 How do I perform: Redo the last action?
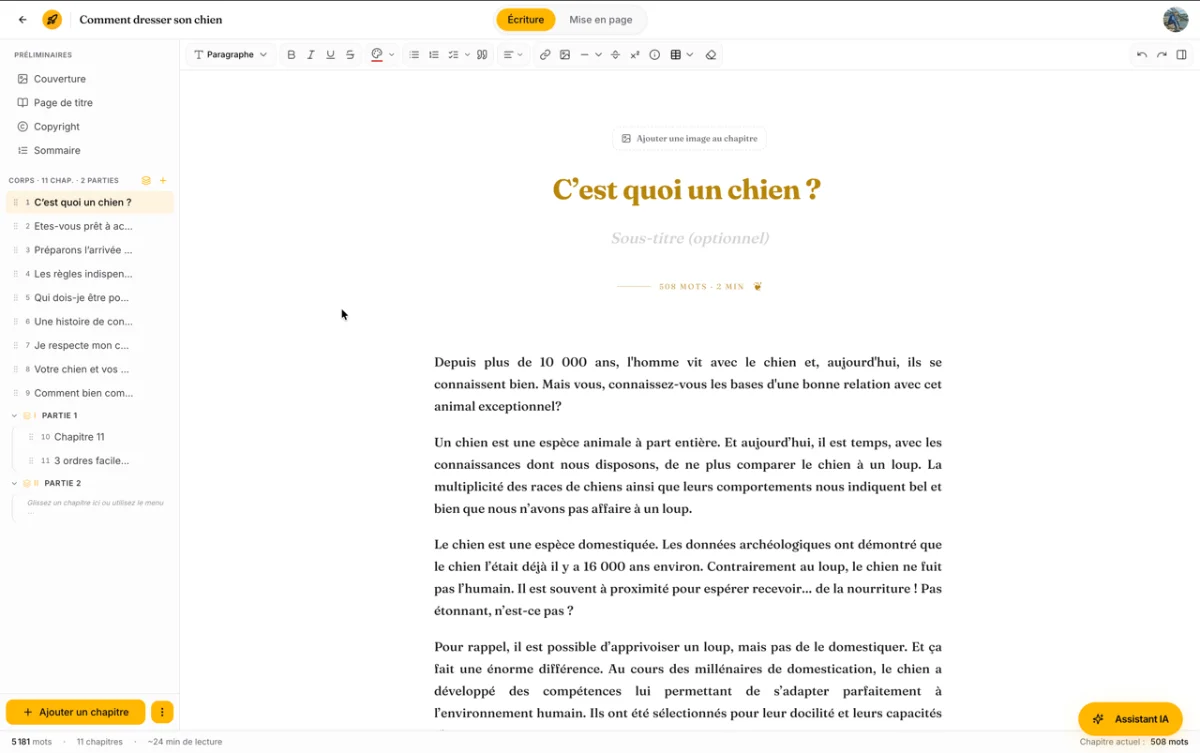[x=1162, y=55]
